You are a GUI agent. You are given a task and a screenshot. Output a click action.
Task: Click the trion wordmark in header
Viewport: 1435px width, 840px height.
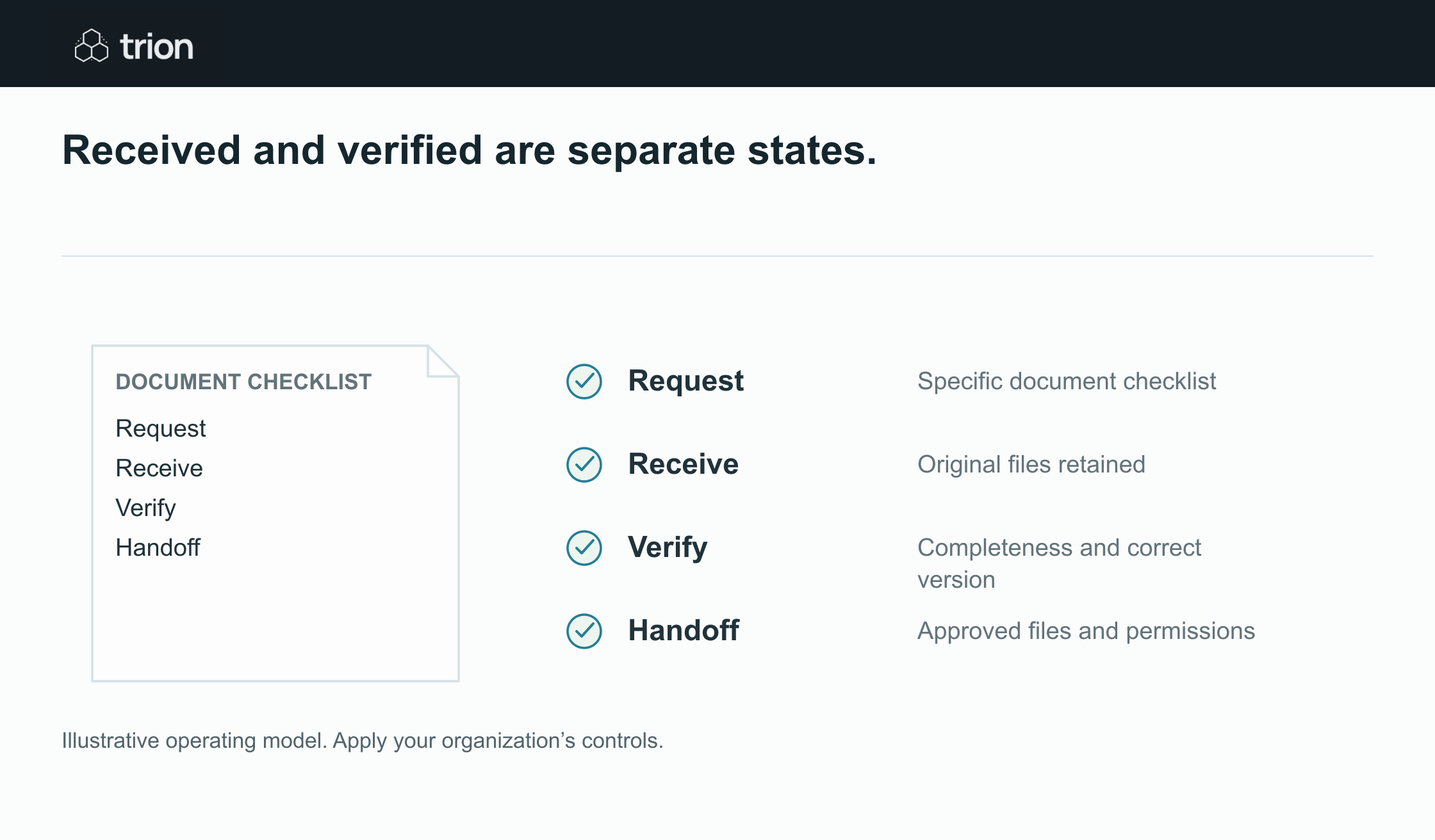tap(157, 47)
